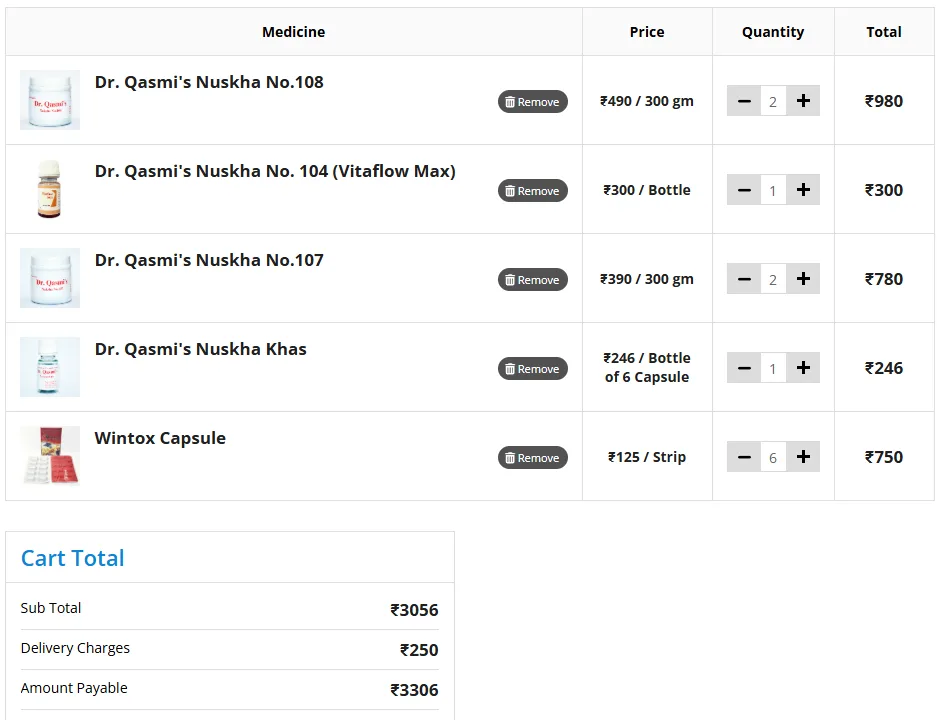Increase Wintox Capsule strip quantity
Image resolution: width=949 pixels, height=720 pixels.
802,457
